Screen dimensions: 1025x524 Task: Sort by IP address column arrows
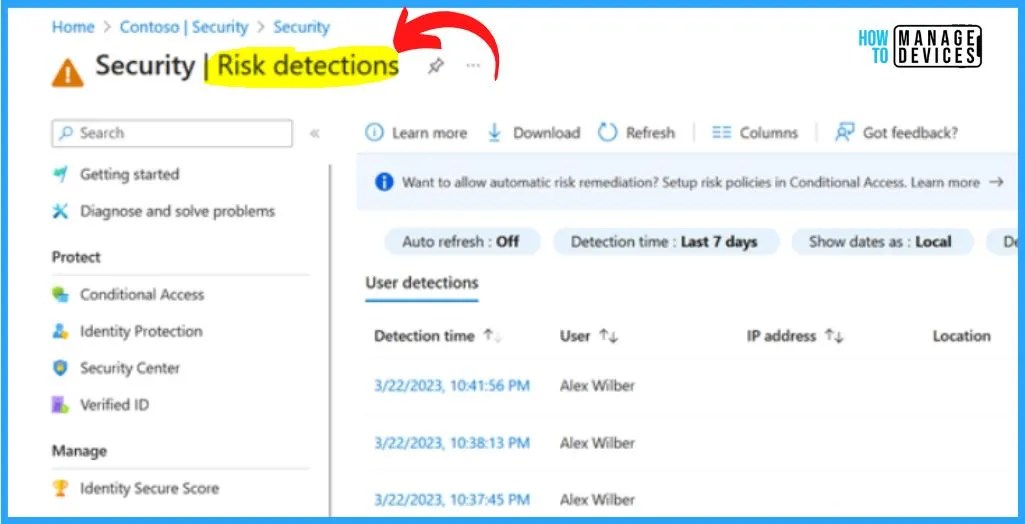coord(834,336)
